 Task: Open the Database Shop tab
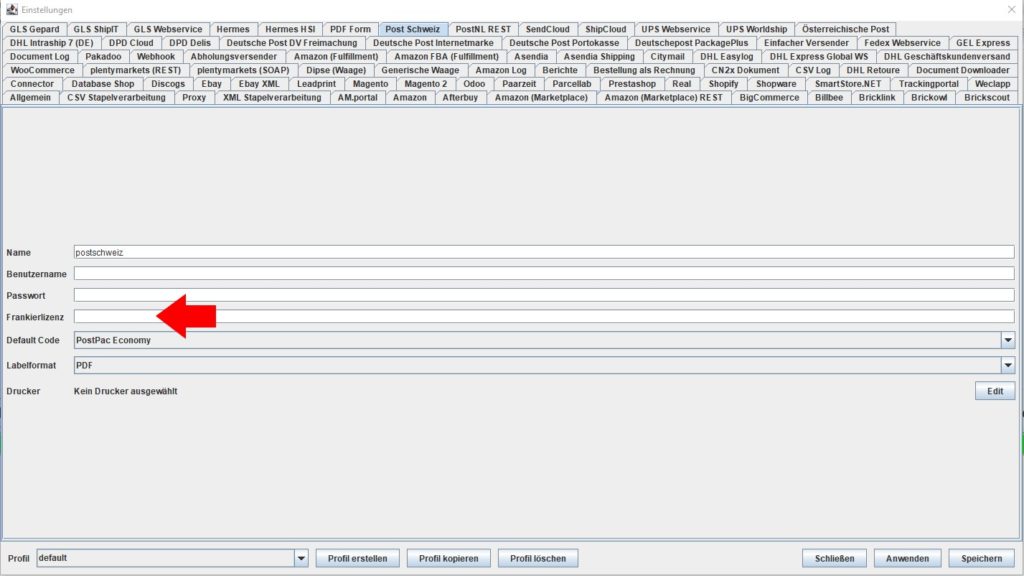(103, 84)
